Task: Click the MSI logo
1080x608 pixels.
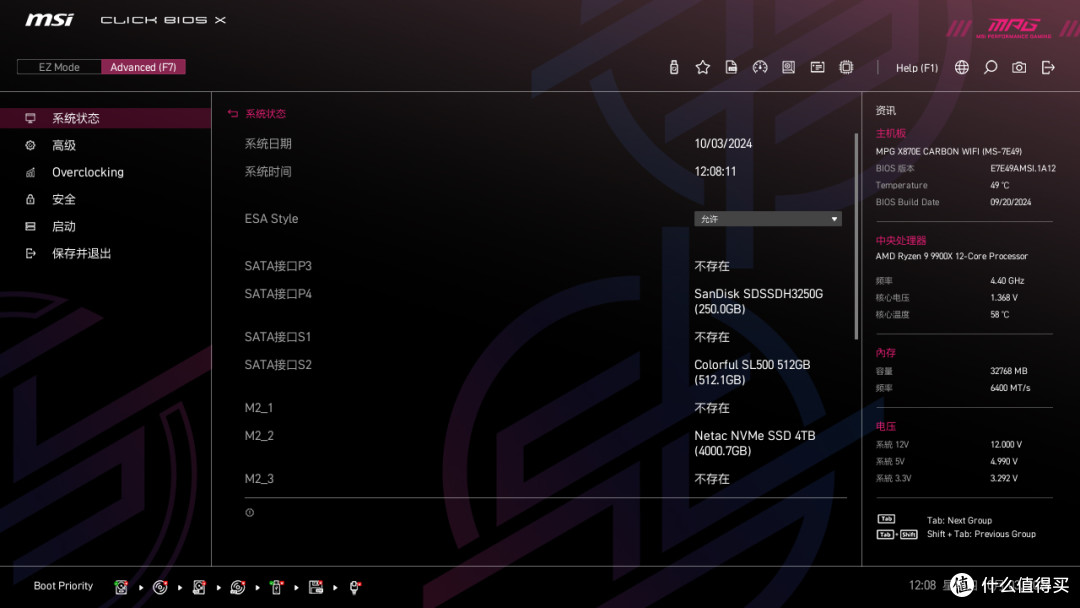Action: tap(49, 20)
